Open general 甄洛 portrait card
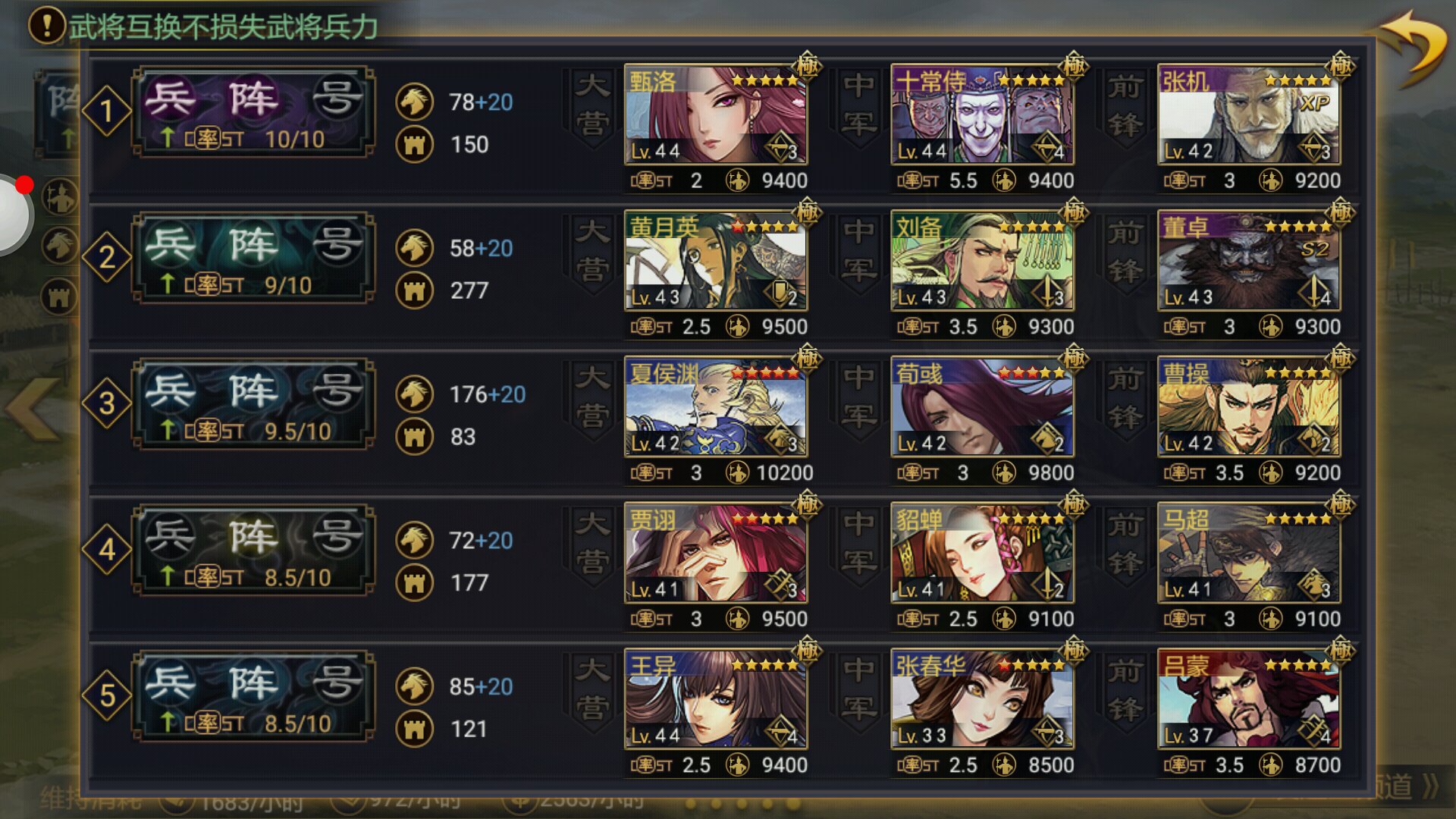 click(x=716, y=115)
